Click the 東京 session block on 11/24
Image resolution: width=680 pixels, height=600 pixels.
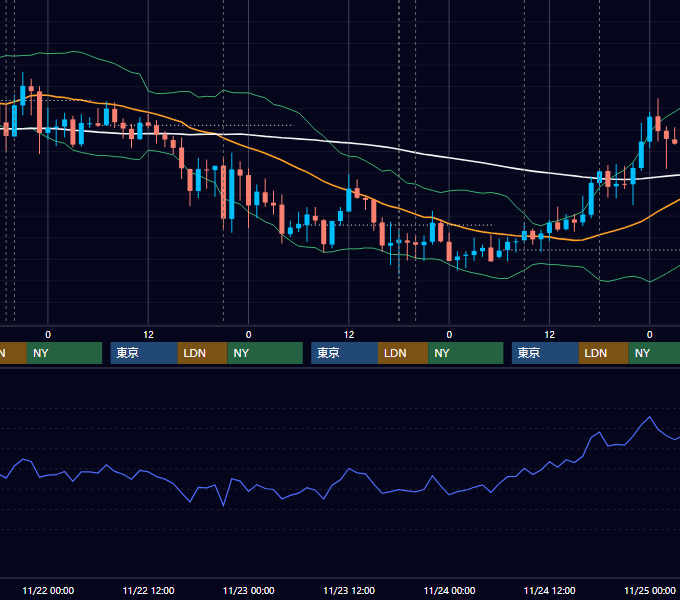tap(545, 353)
